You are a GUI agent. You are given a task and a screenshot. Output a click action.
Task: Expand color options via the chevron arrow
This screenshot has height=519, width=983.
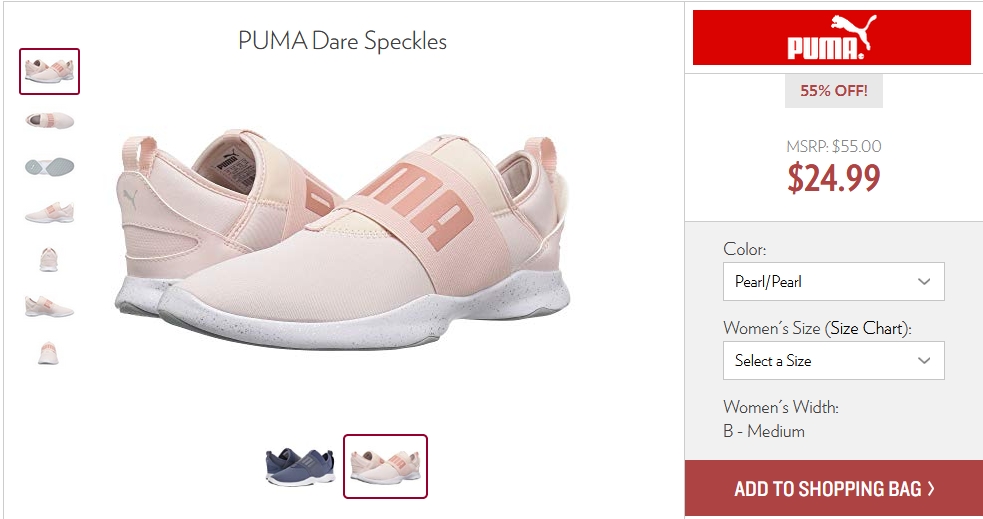[923, 281]
